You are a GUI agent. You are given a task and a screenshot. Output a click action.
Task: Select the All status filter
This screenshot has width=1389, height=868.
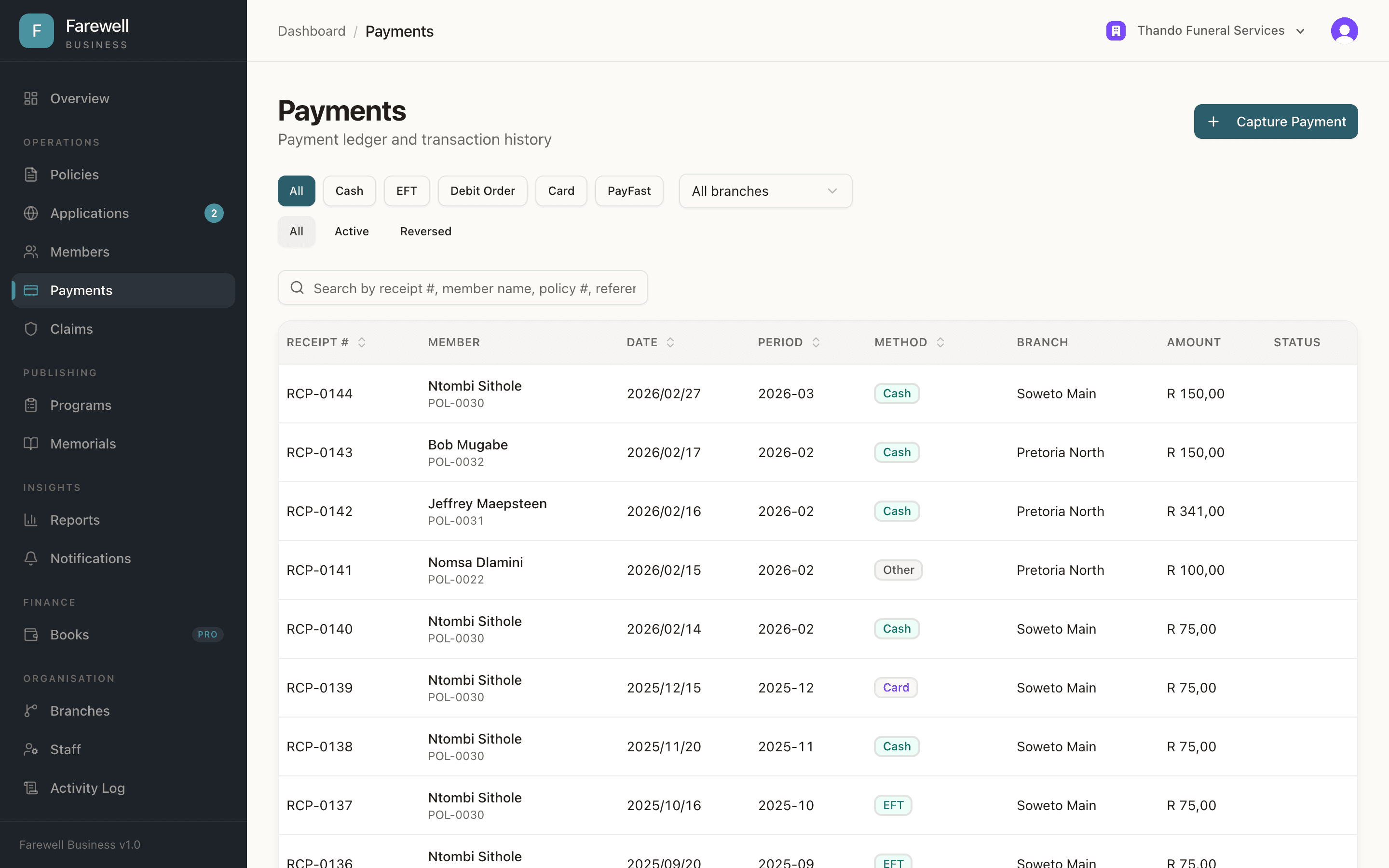coord(296,231)
